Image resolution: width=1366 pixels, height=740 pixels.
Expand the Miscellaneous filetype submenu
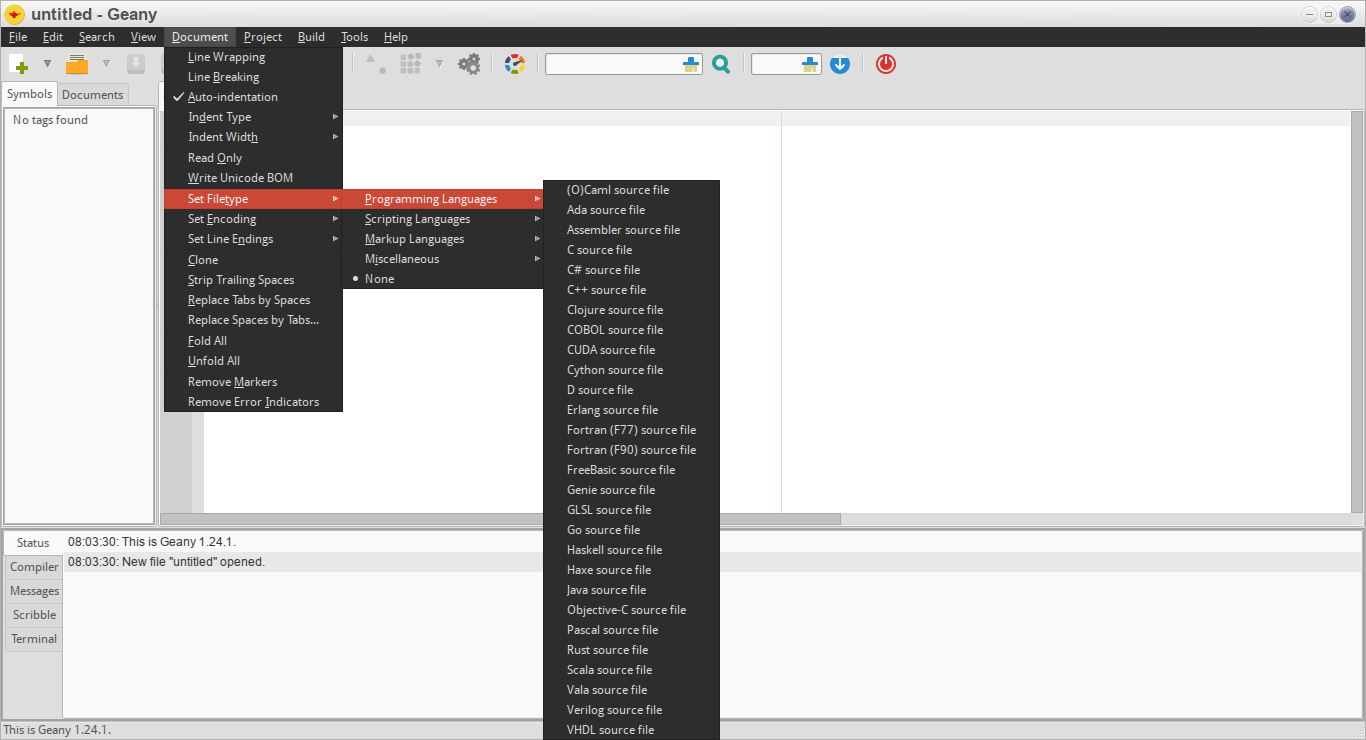click(443, 259)
